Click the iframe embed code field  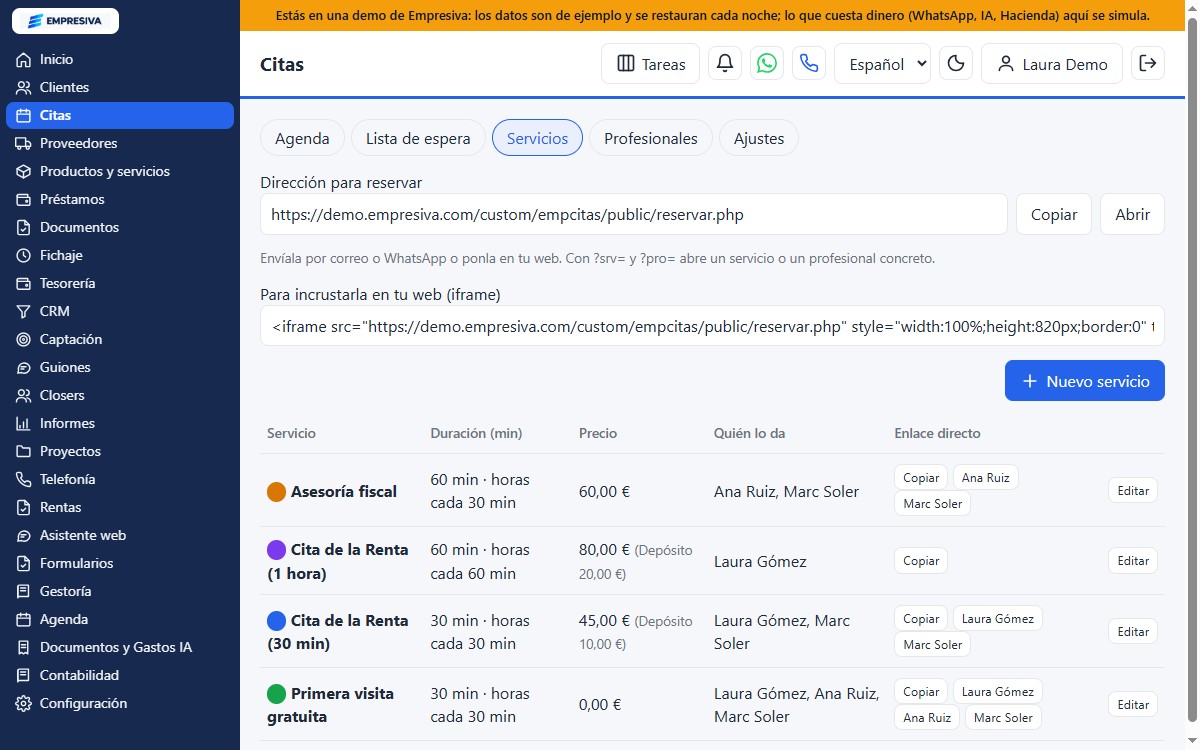712,326
